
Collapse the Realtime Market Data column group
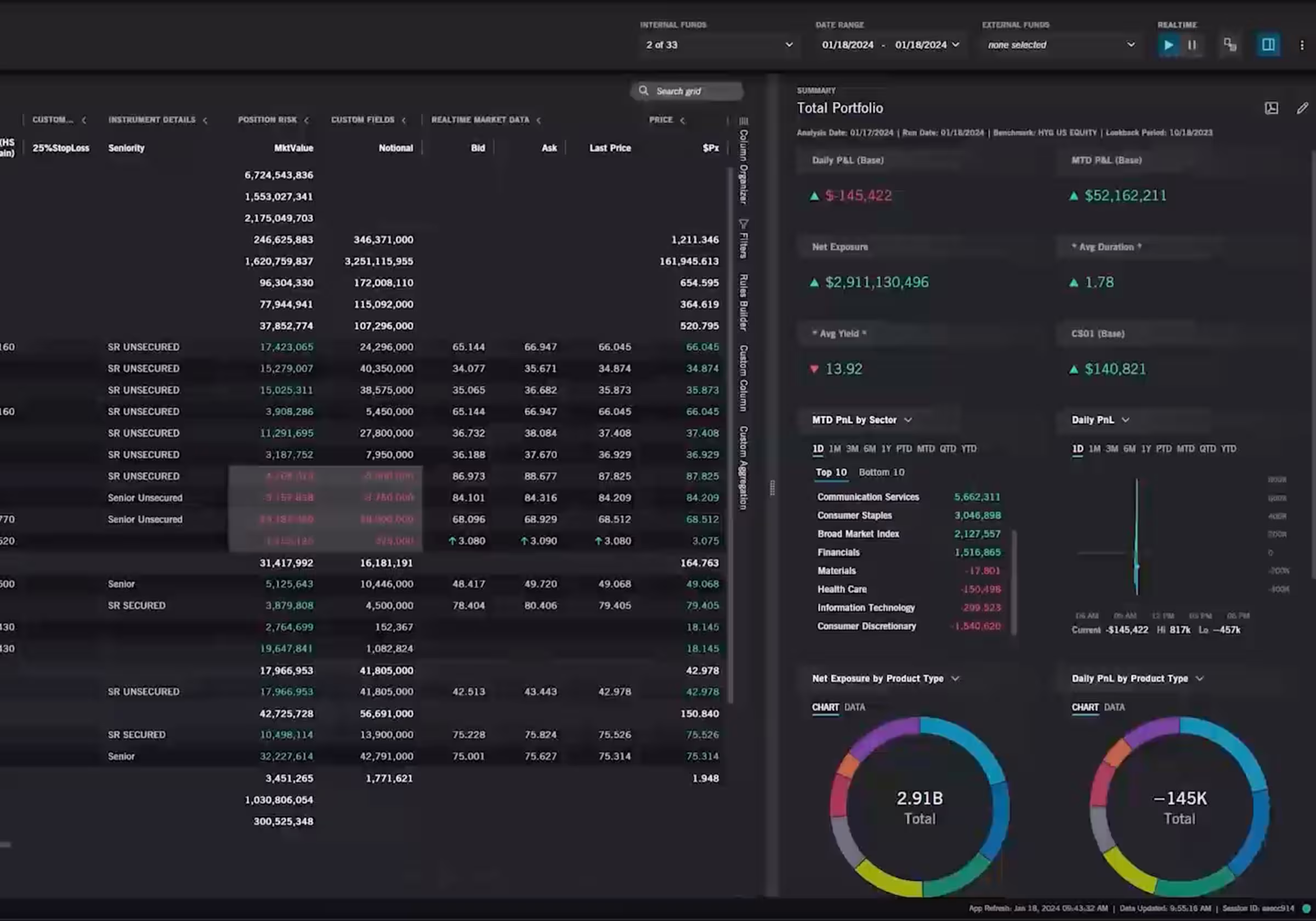[539, 121]
